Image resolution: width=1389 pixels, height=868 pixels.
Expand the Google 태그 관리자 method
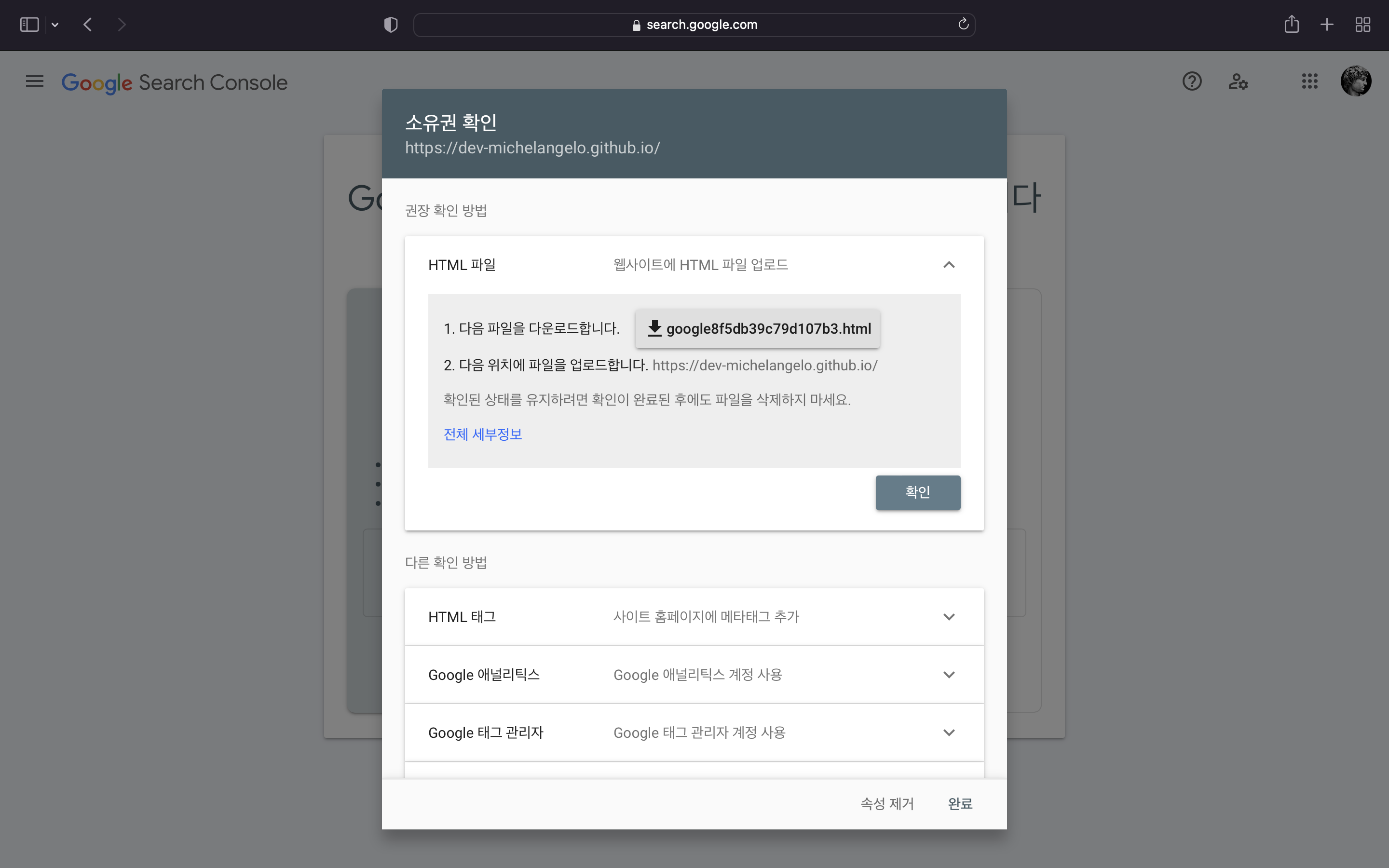point(949,732)
